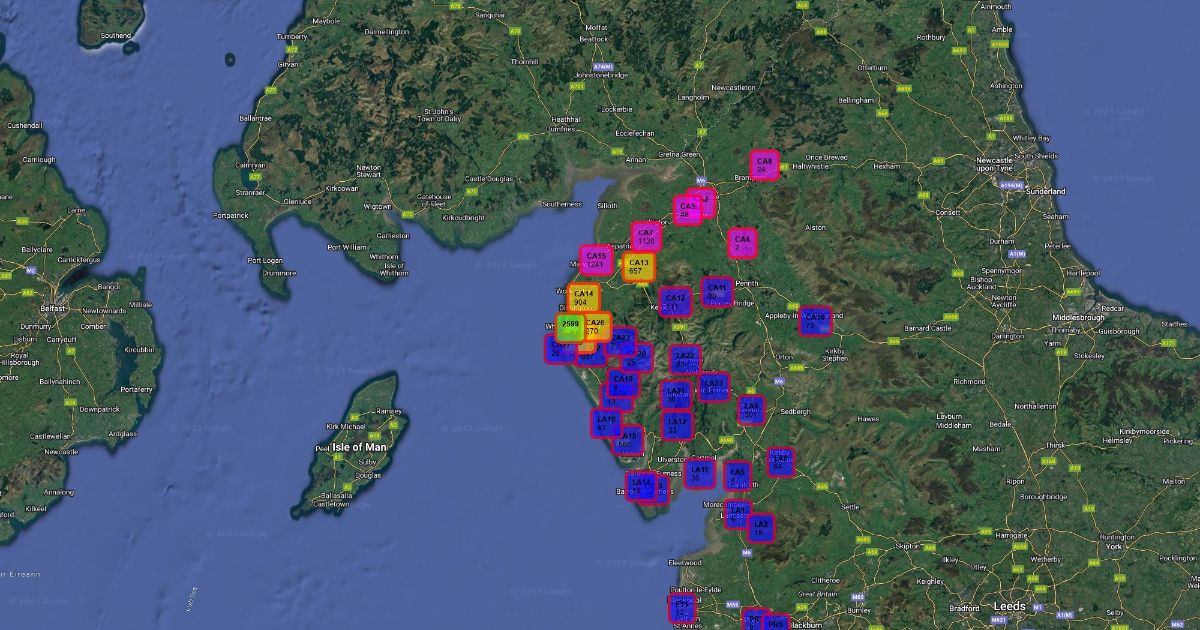Click the orange CA13 marker
The width and height of the screenshot is (1200, 630).
pos(638,267)
